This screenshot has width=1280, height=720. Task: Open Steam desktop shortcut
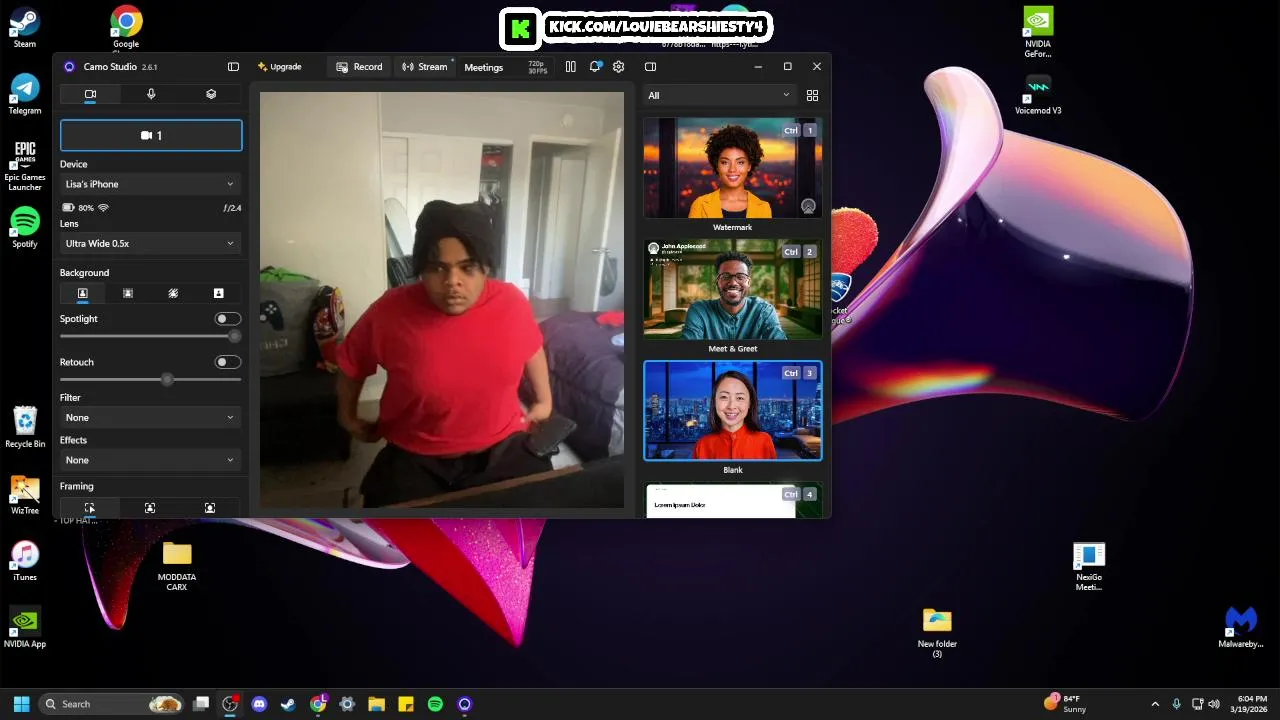25,28
